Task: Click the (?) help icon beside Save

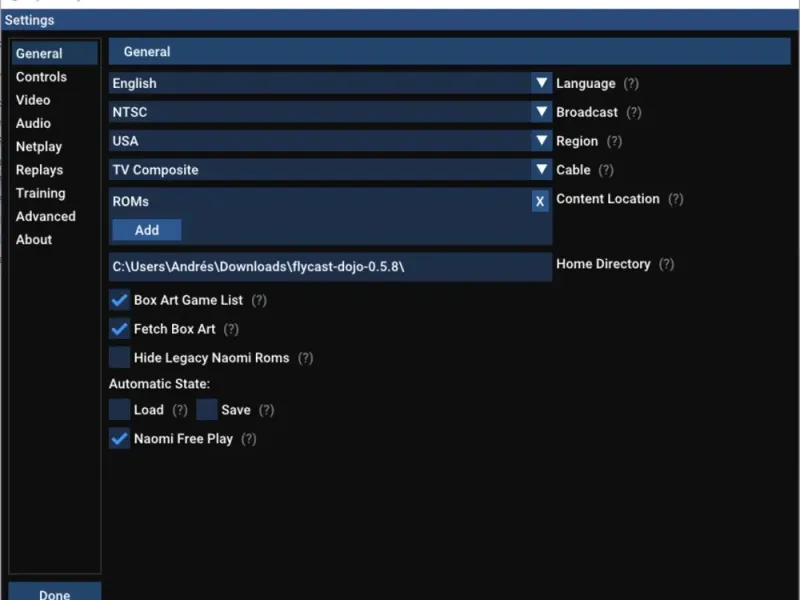Action: tap(266, 410)
